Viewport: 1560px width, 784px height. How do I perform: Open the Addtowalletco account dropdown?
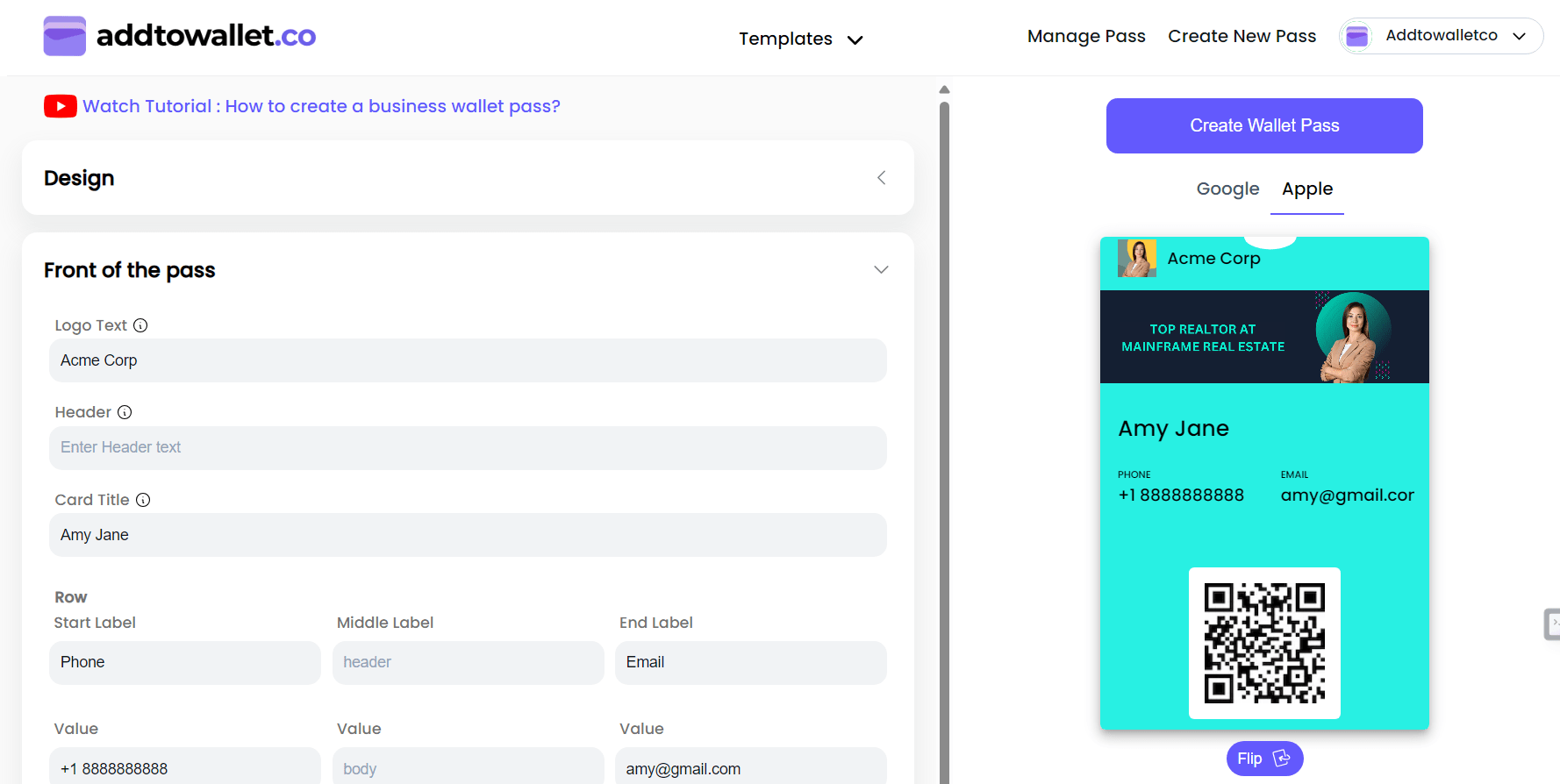[x=1520, y=36]
